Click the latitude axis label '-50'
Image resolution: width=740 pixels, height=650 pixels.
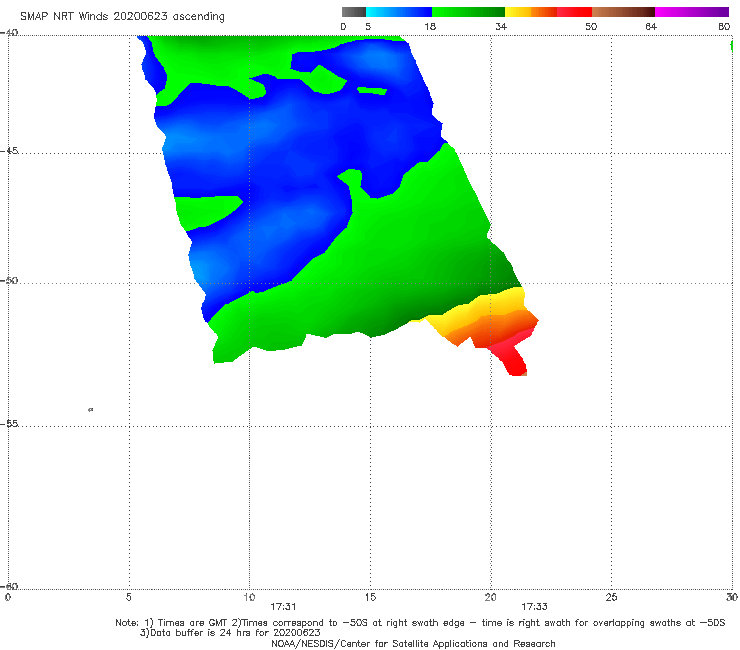10,280
